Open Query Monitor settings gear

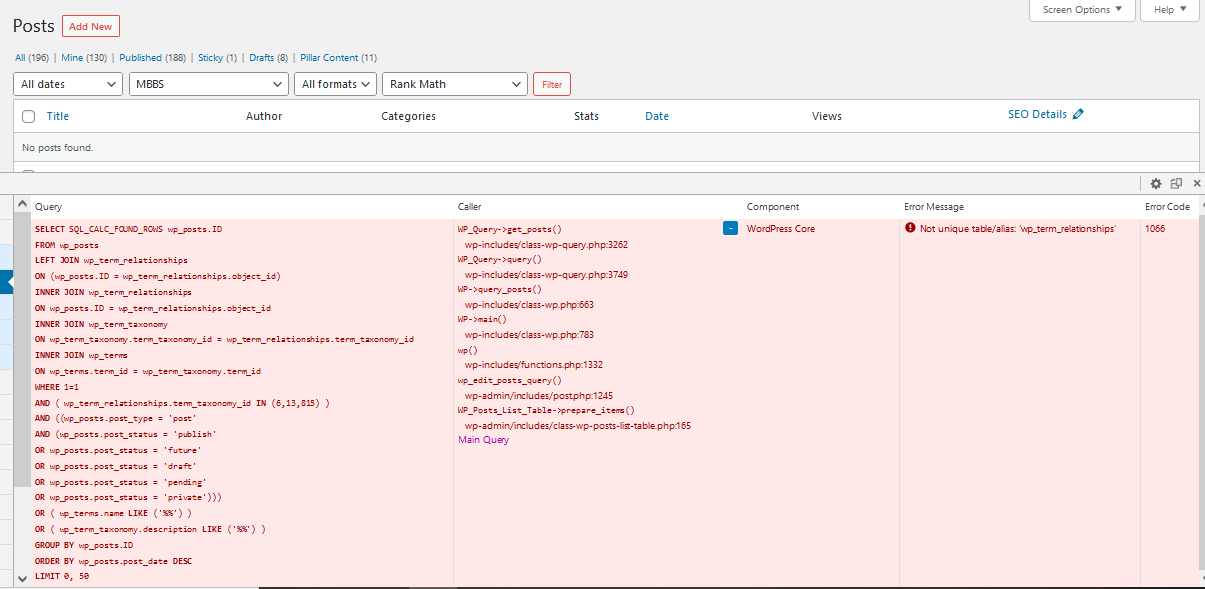coord(1156,184)
